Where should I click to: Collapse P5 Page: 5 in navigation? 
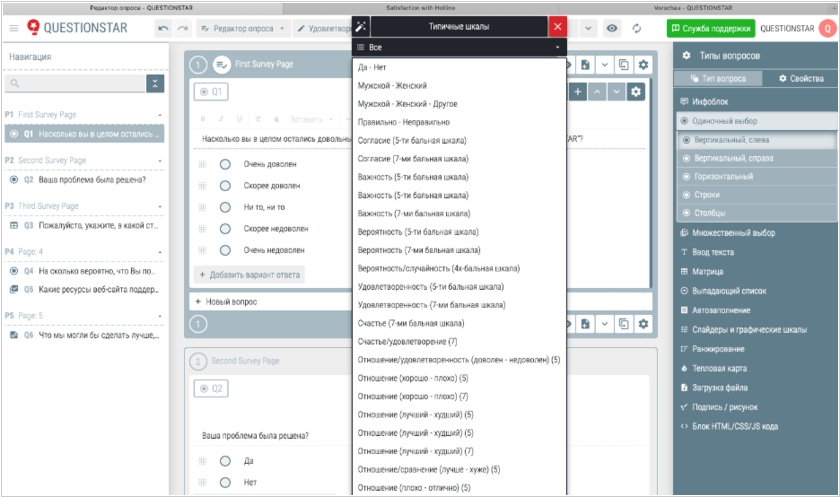[x=160, y=316]
